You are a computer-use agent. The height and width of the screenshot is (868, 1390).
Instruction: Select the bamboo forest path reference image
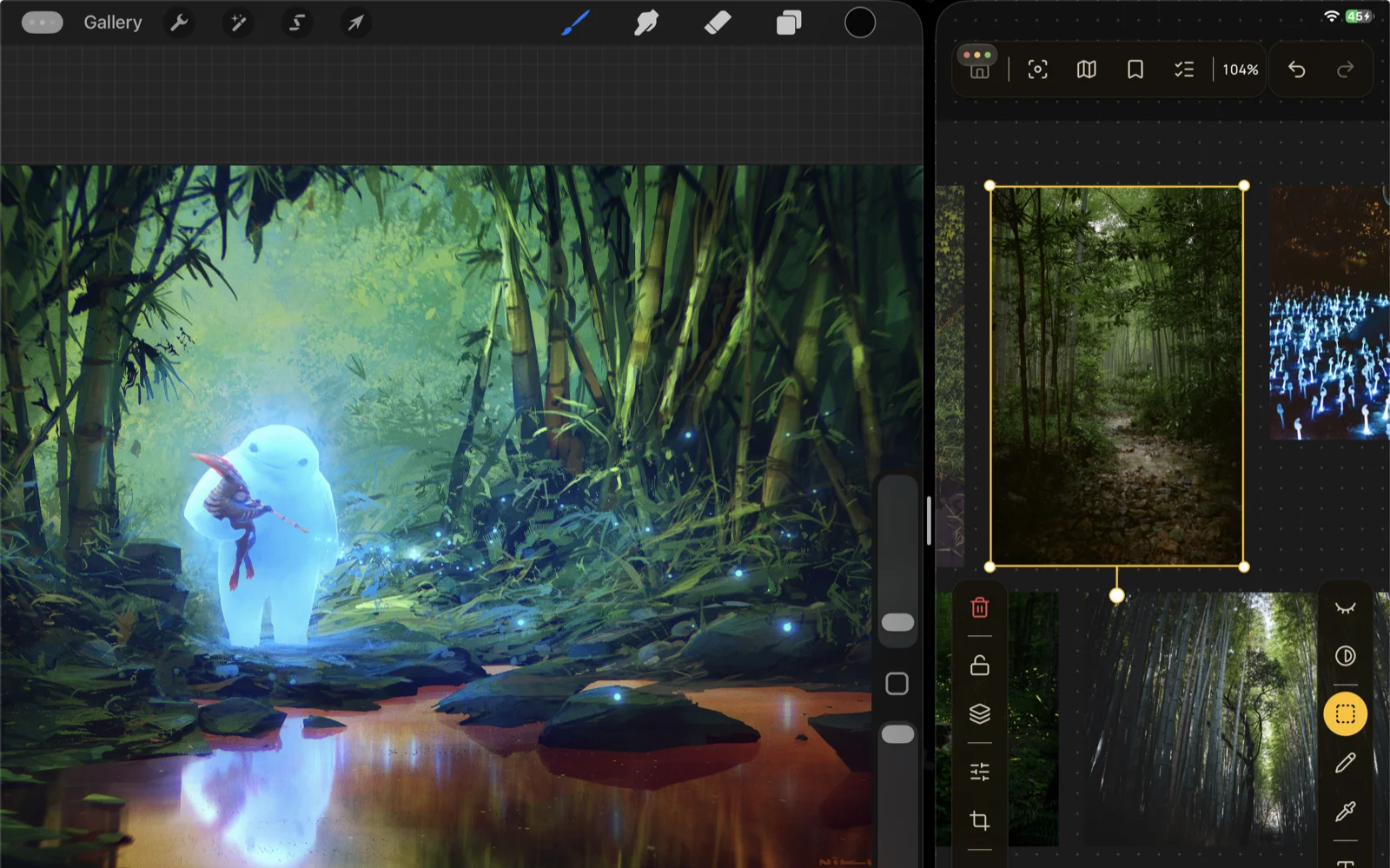(1116, 376)
